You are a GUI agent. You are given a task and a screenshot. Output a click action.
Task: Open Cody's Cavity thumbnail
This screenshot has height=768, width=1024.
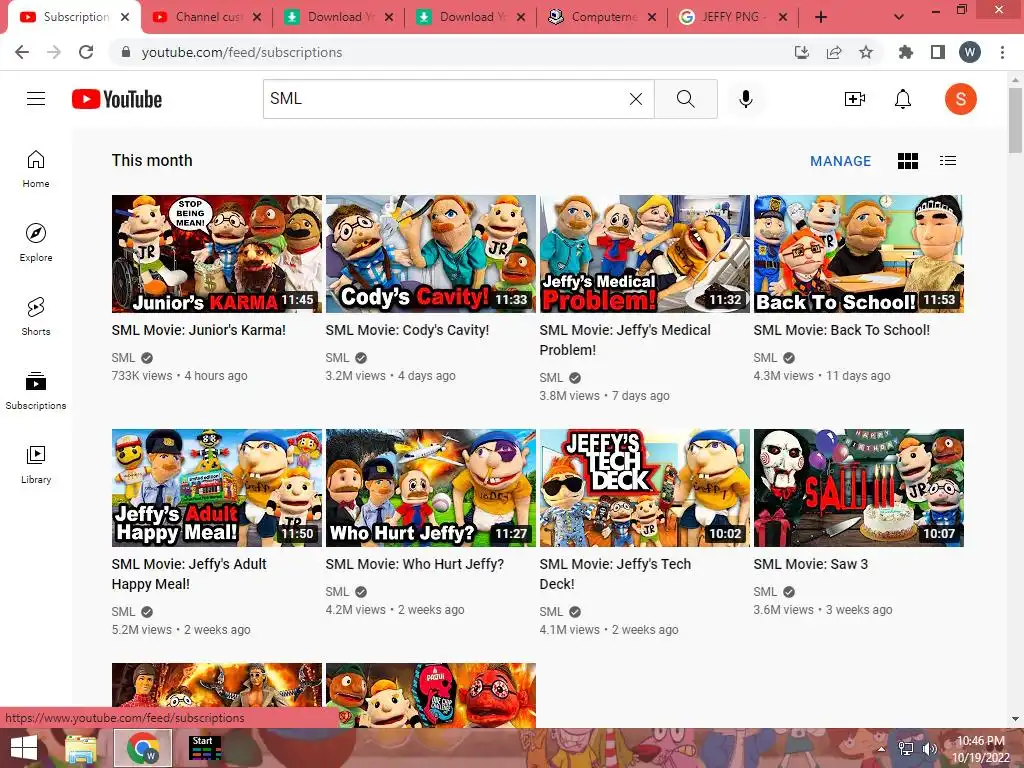pyautogui.click(x=431, y=253)
